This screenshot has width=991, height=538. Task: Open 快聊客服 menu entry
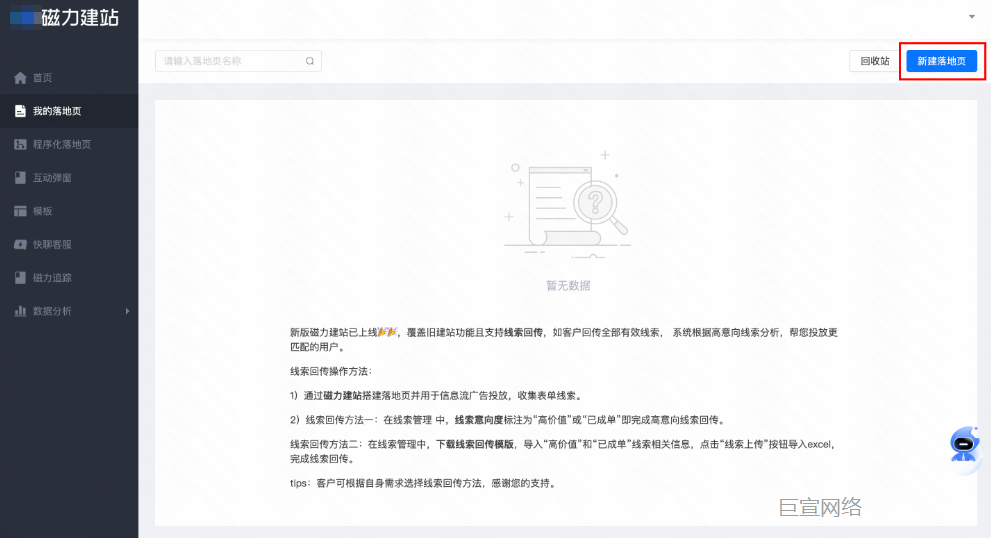(69, 245)
